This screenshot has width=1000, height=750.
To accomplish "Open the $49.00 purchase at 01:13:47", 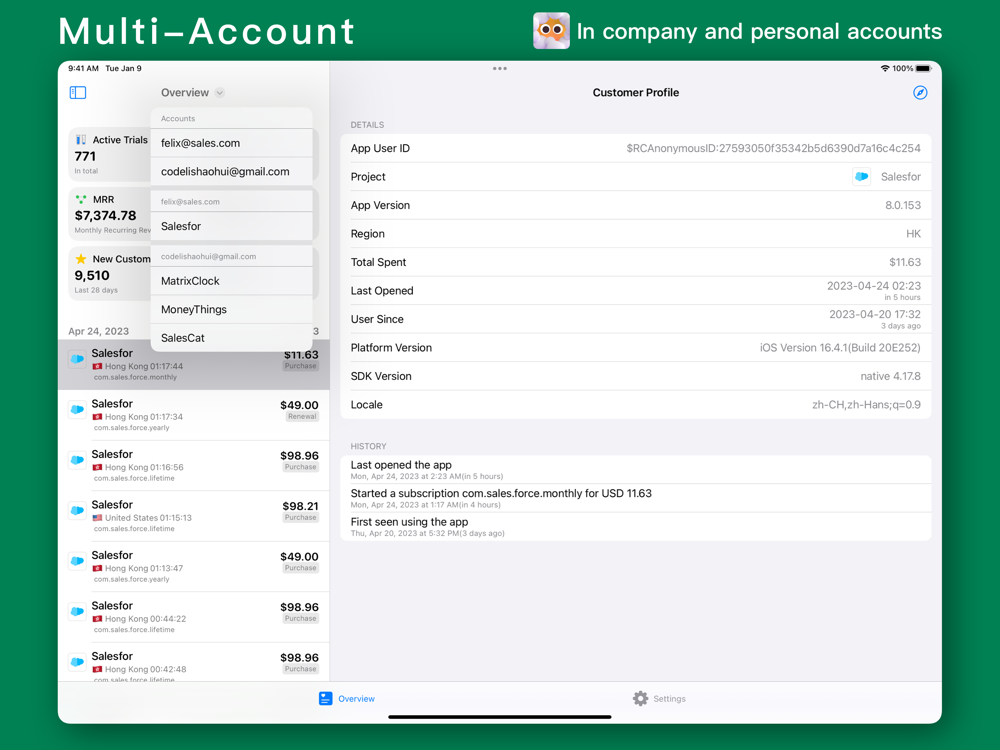I will (194, 566).
